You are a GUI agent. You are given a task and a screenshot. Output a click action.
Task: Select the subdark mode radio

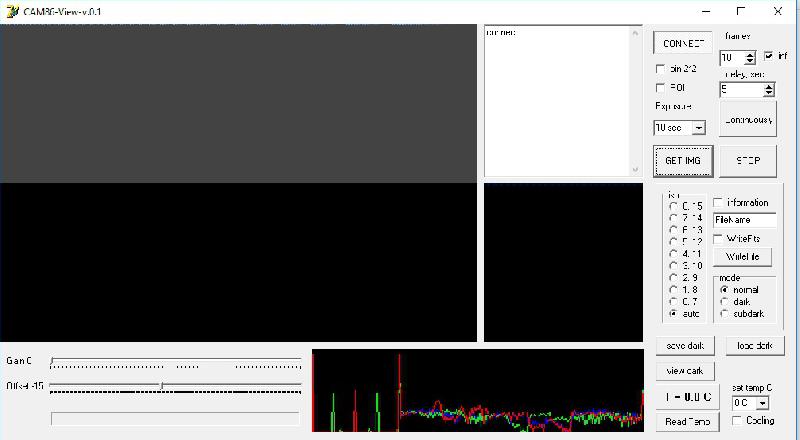724,314
